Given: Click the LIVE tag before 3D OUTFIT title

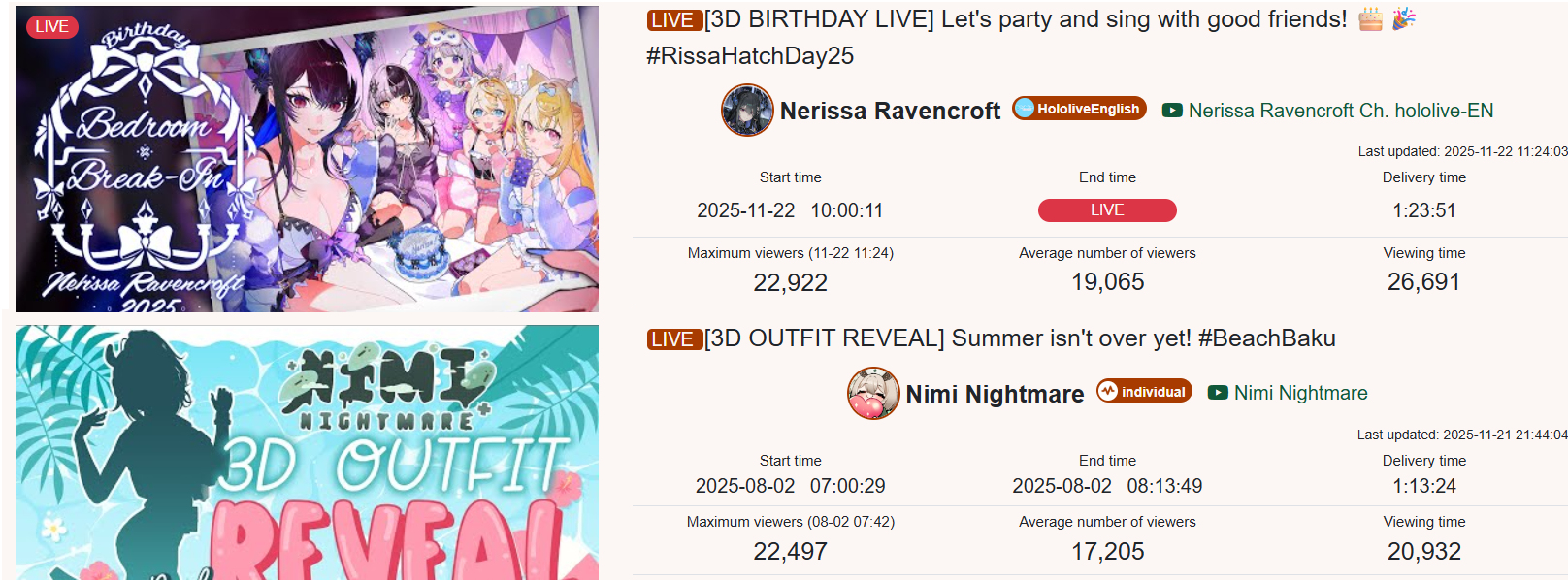Looking at the screenshot, I should [674, 339].
